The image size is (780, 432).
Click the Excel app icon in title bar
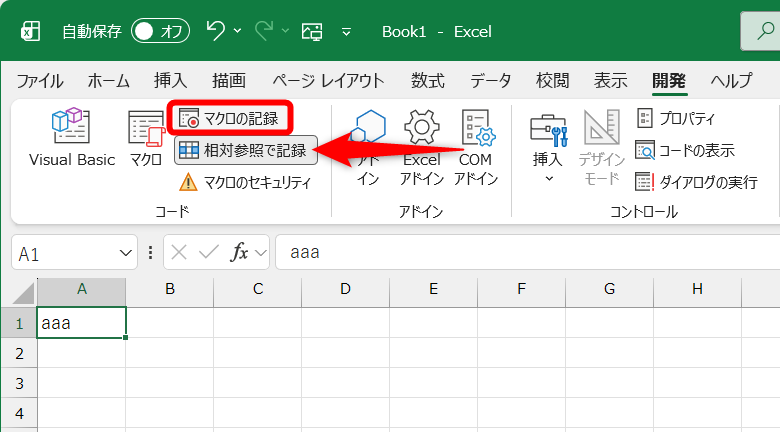click(x=30, y=31)
